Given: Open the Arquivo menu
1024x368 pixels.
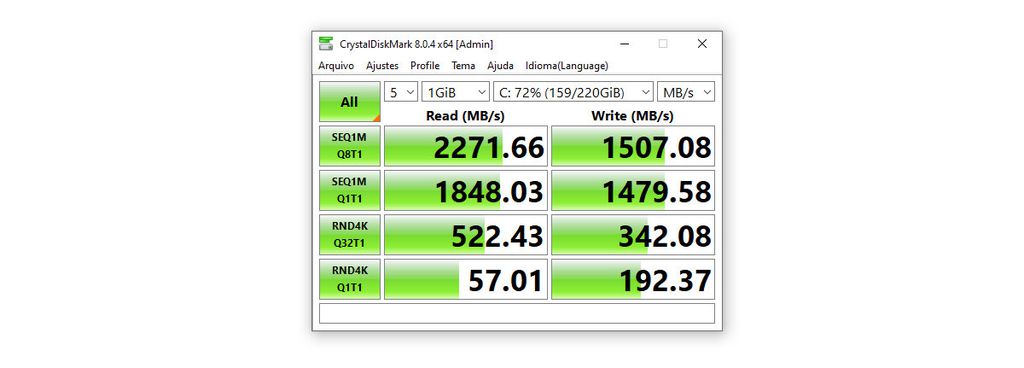Looking at the screenshot, I should point(336,66).
